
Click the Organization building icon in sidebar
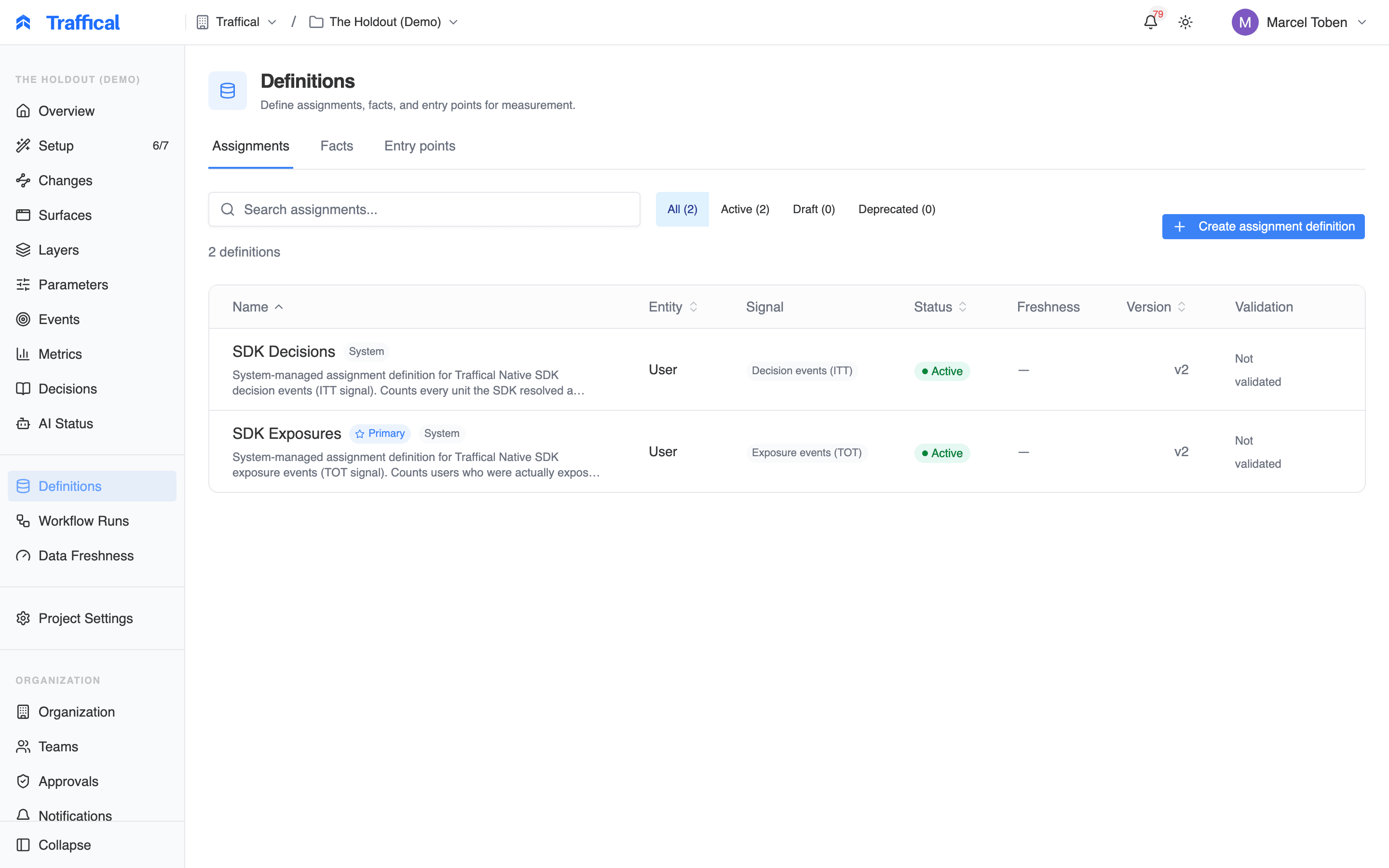point(23,712)
